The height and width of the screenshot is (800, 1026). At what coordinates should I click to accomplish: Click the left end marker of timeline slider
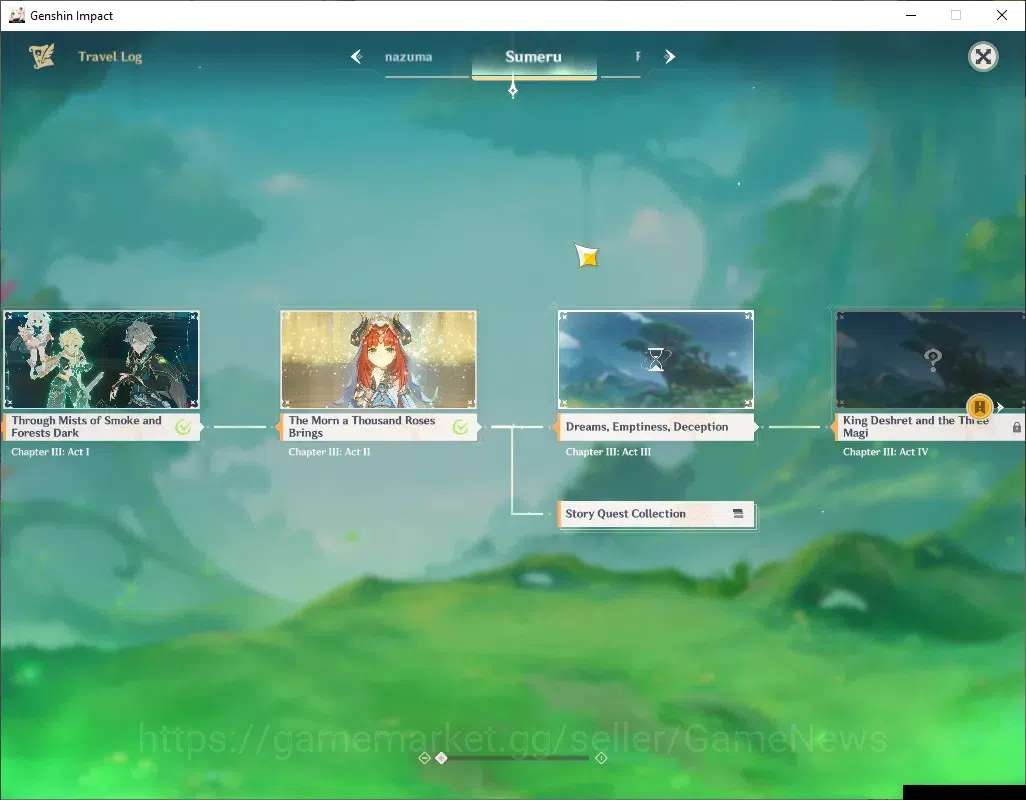(424, 757)
